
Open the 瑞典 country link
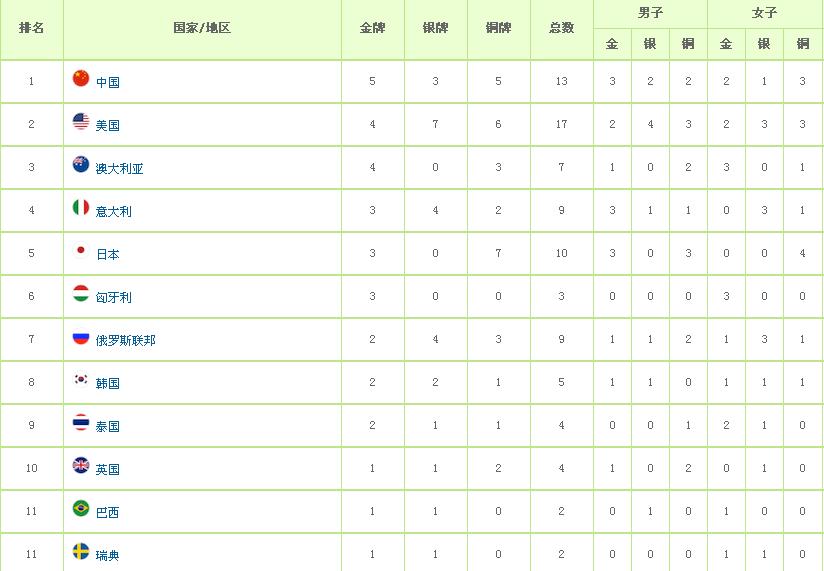[108, 555]
